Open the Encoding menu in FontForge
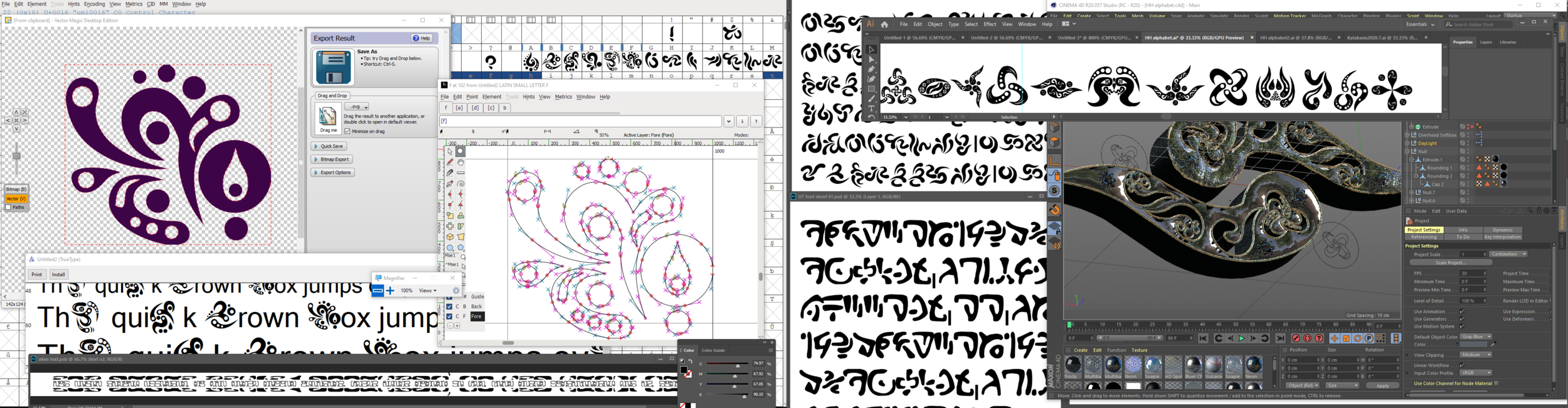This screenshot has width=1568, height=408. tap(94, 4)
